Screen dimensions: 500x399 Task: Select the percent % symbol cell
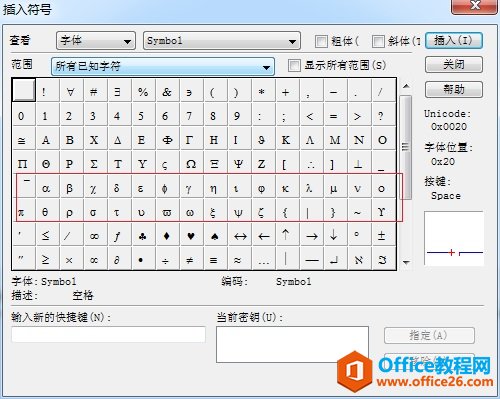pyautogui.click(x=143, y=92)
